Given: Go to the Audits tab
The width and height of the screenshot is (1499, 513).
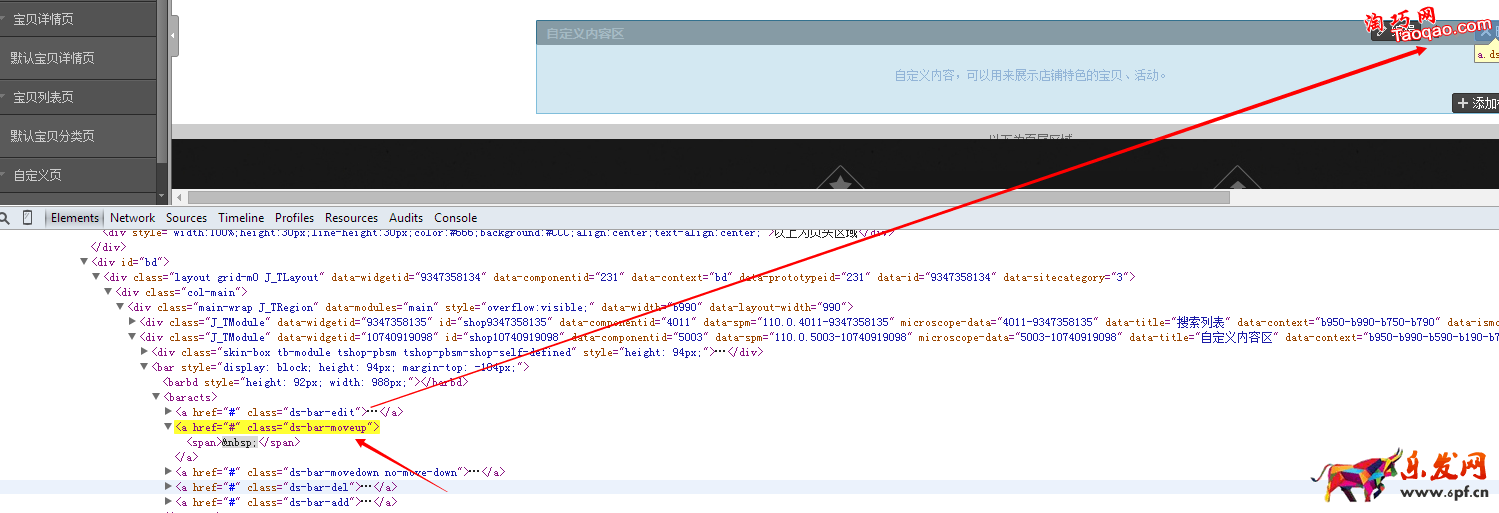Looking at the screenshot, I should point(406,218).
